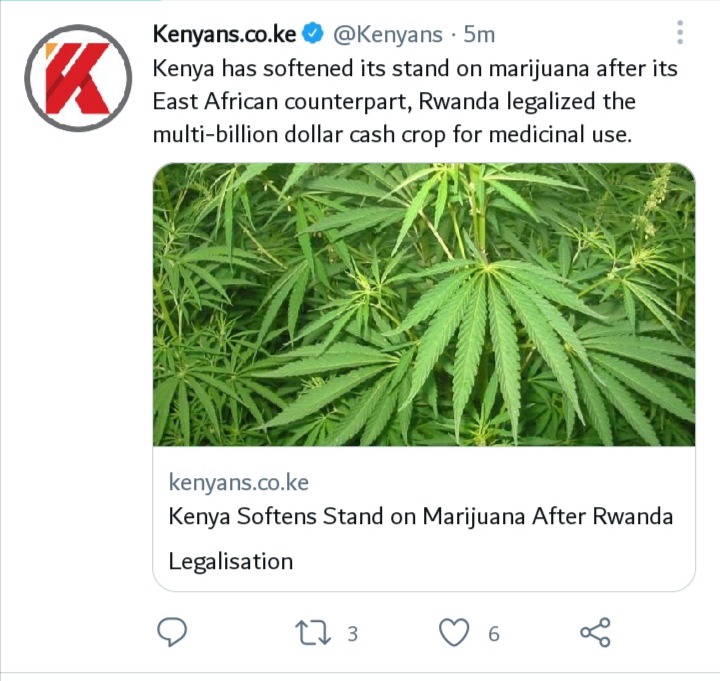The height and width of the screenshot is (681, 720).
Task: Click the retweet count number 3
Action: pos(352,634)
